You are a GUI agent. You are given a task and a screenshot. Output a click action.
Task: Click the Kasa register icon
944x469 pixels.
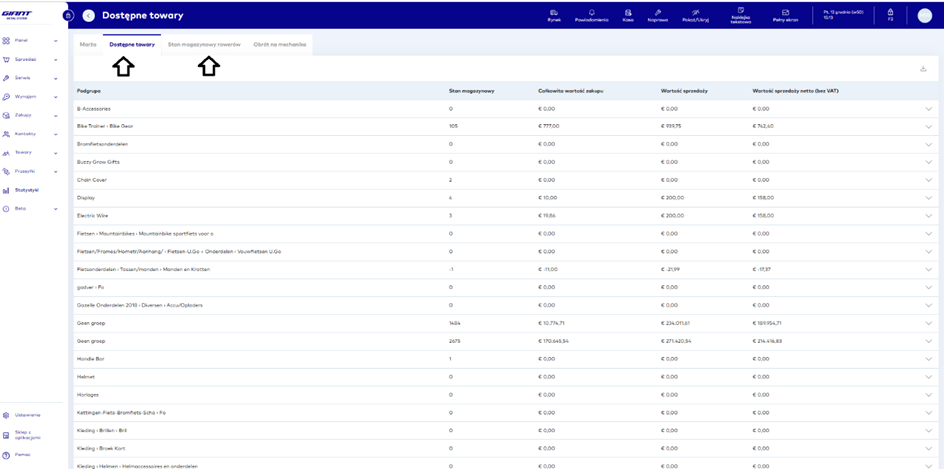pos(628,14)
